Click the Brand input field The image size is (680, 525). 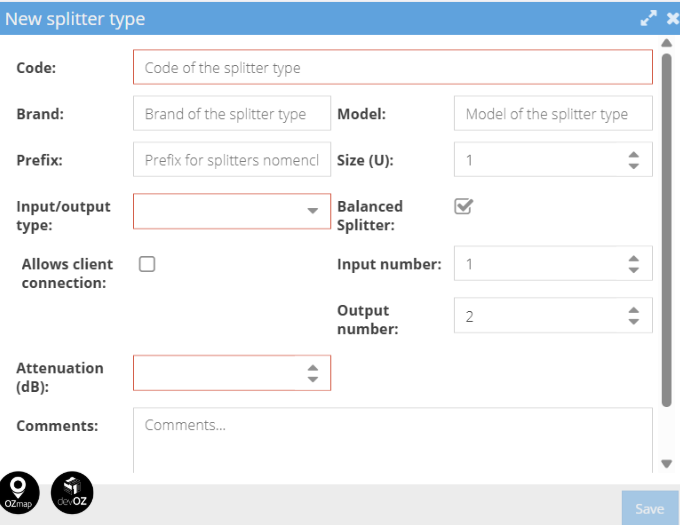(232, 114)
